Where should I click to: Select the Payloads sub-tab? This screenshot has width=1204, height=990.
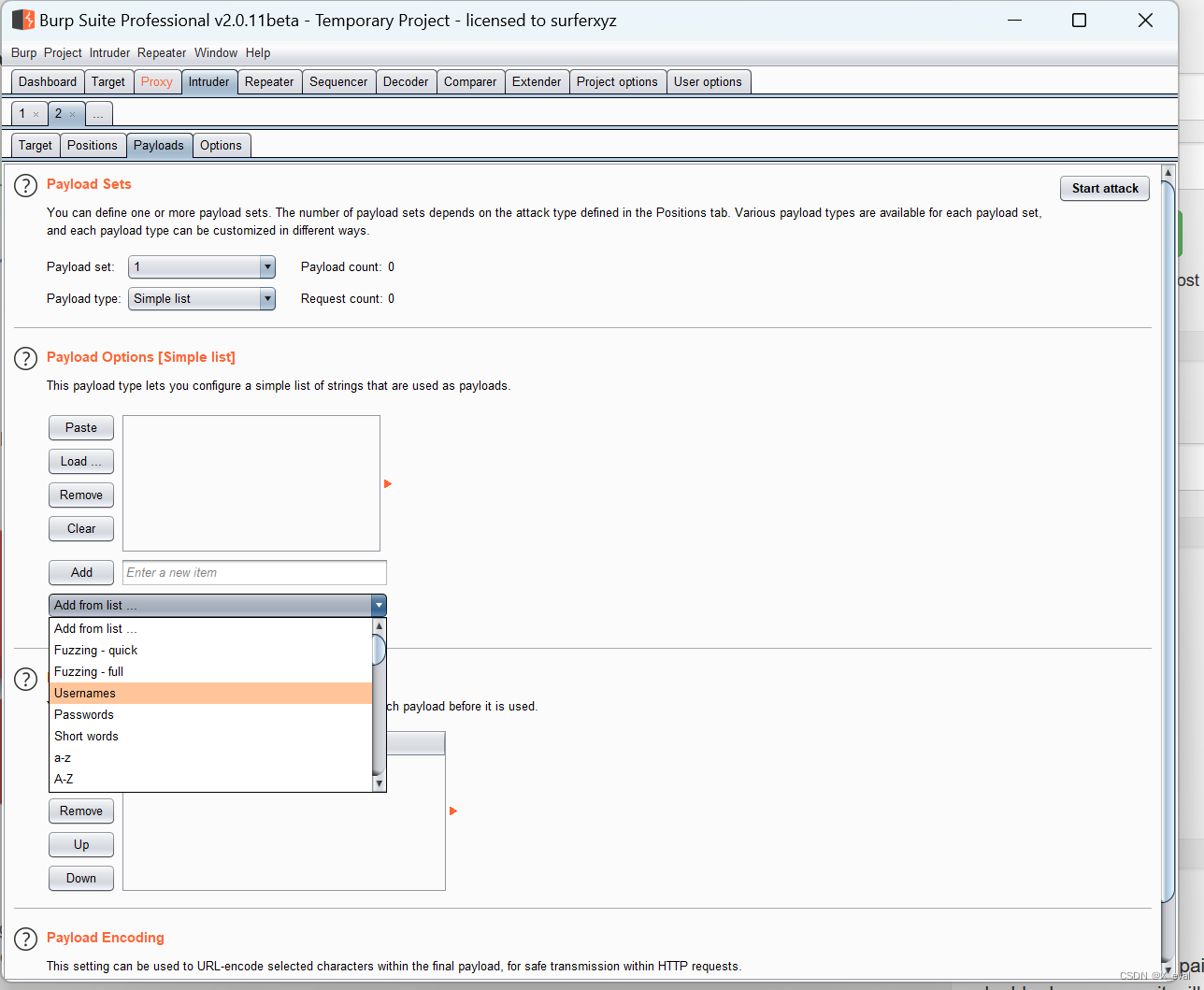point(159,145)
